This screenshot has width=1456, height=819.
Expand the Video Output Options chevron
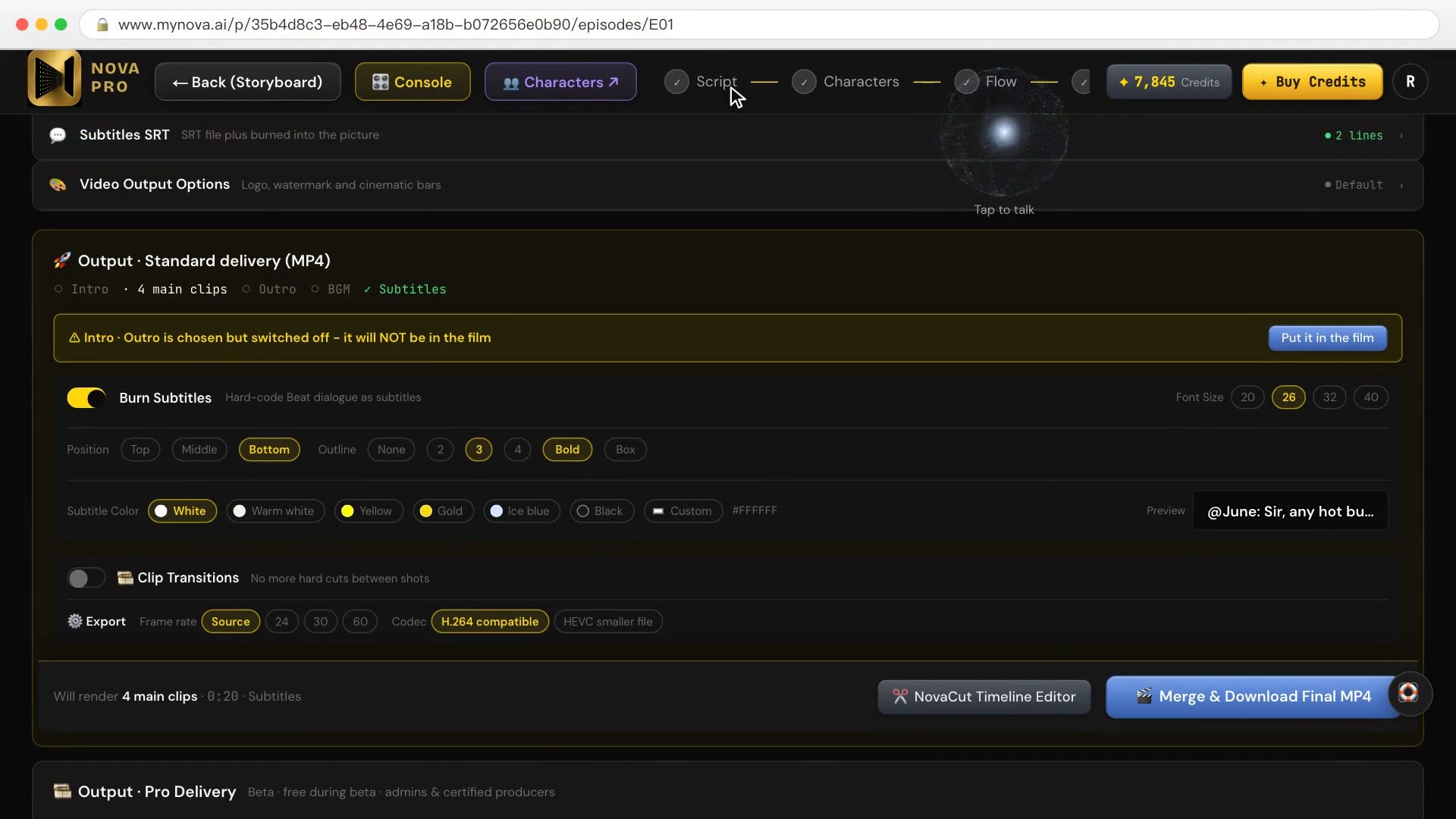click(x=1401, y=185)
